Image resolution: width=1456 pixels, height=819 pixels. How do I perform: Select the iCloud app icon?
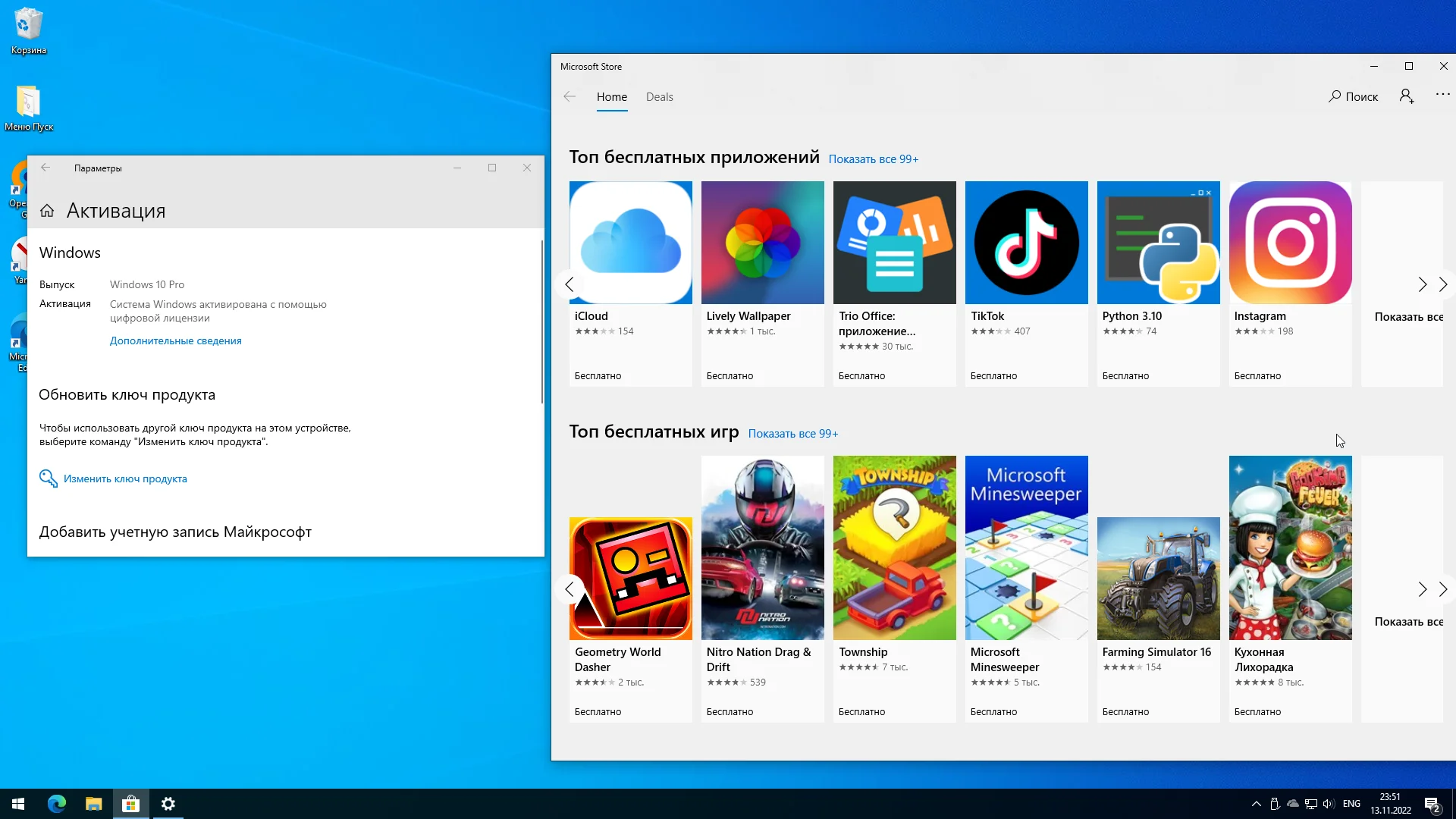pos(630,243)
